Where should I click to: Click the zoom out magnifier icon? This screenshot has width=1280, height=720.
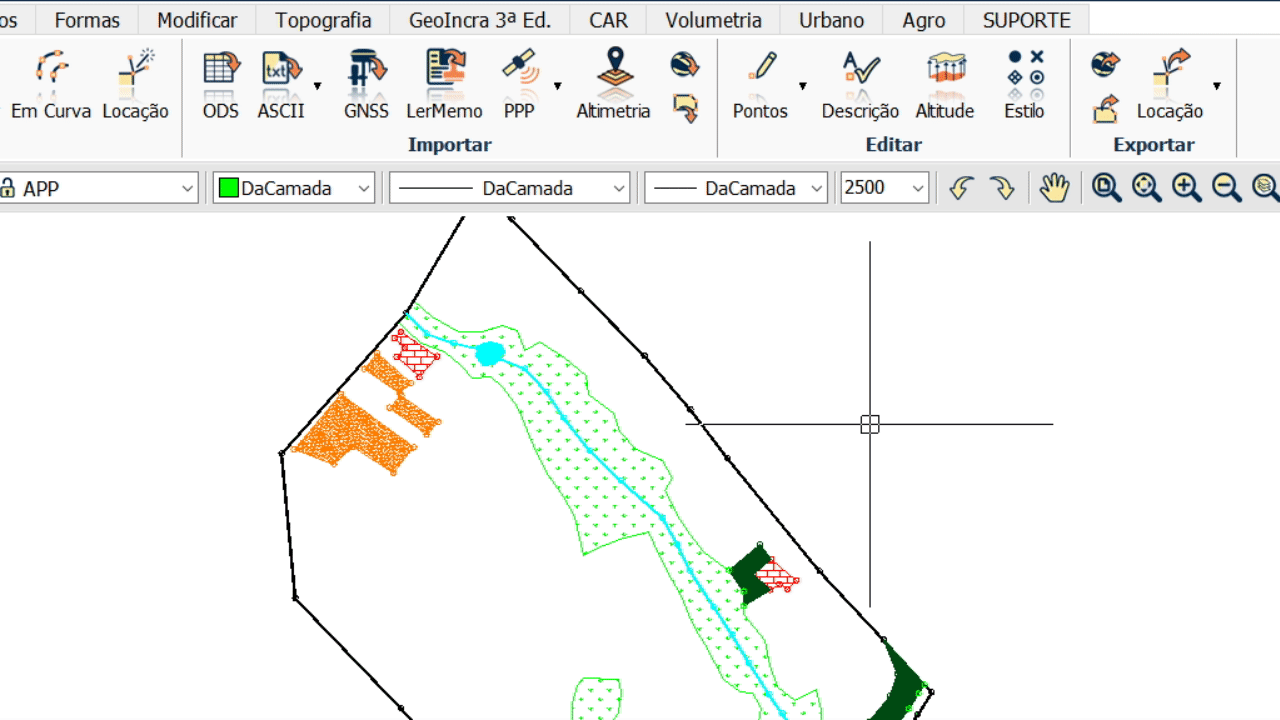[1226, 188]
